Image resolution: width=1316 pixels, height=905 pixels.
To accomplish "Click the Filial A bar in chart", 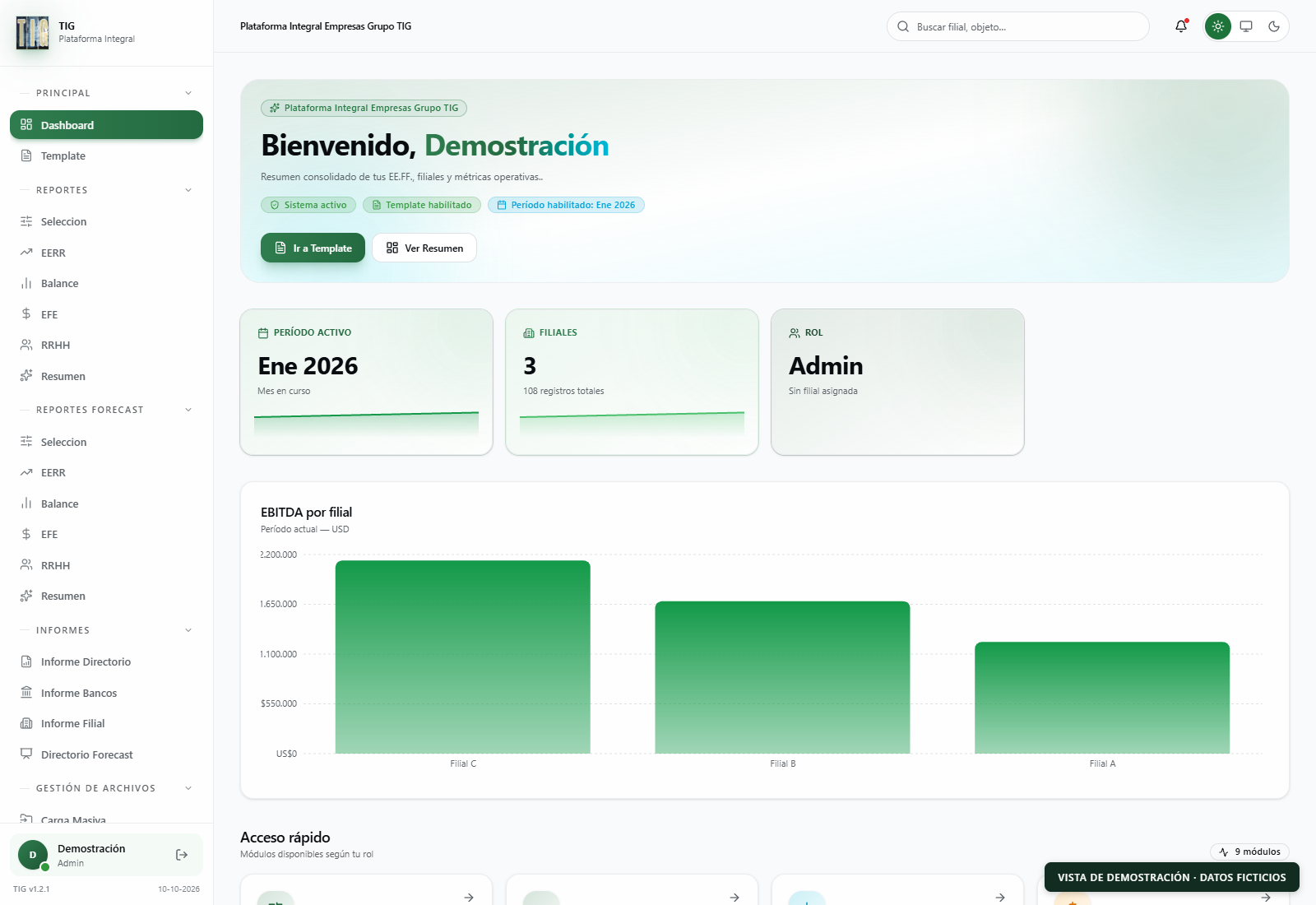I will [1102, 698].
